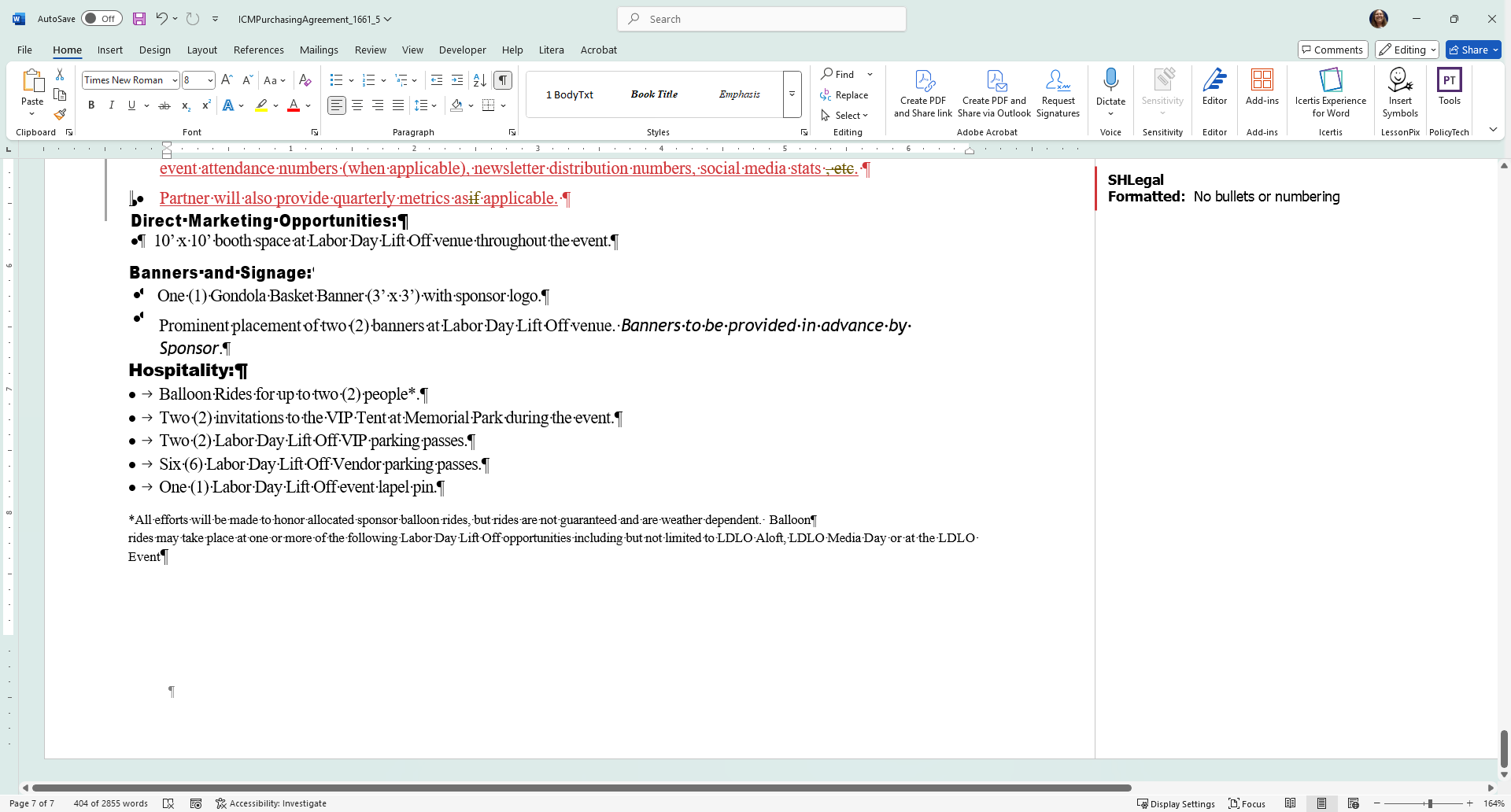1511x812 pixels.
Task: Switch to the Insert tab
Action: (110, 50)
